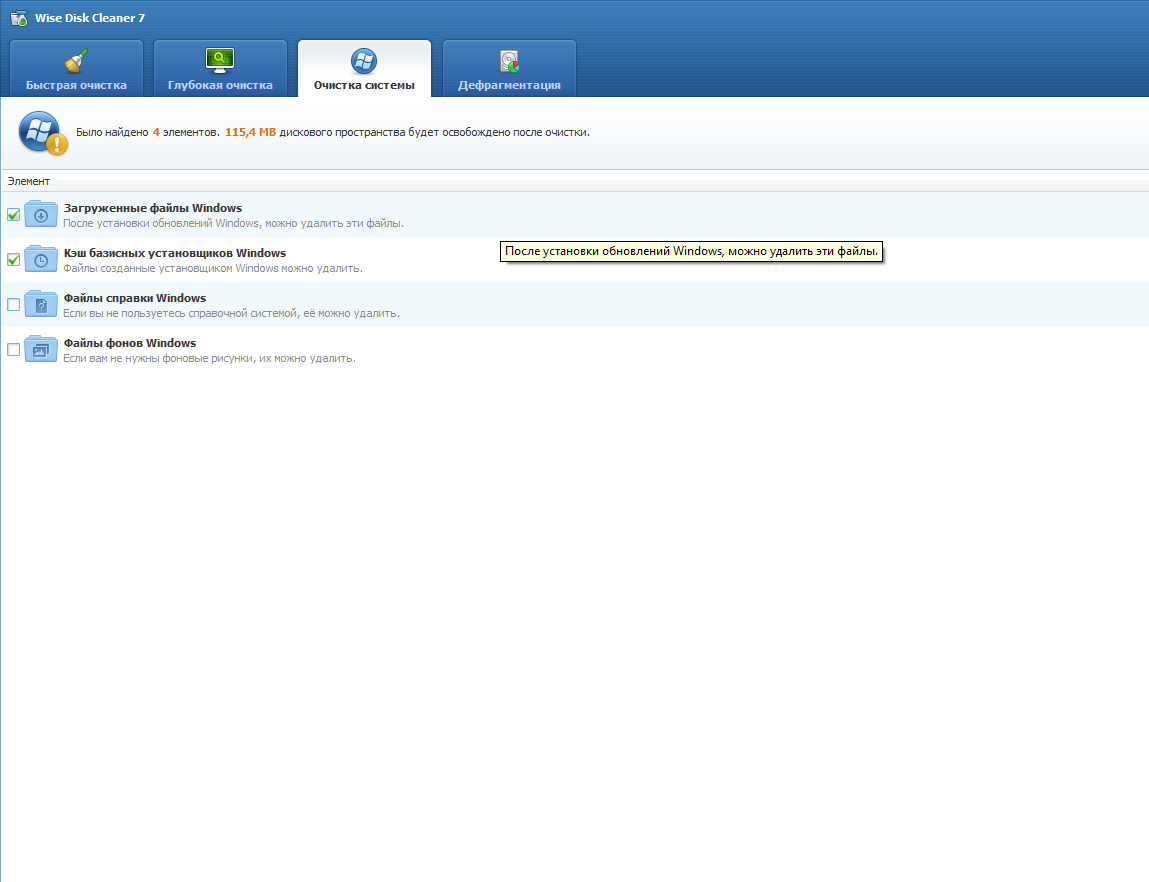Click the Windows warning icon beside found items summary

pos(43,133)
